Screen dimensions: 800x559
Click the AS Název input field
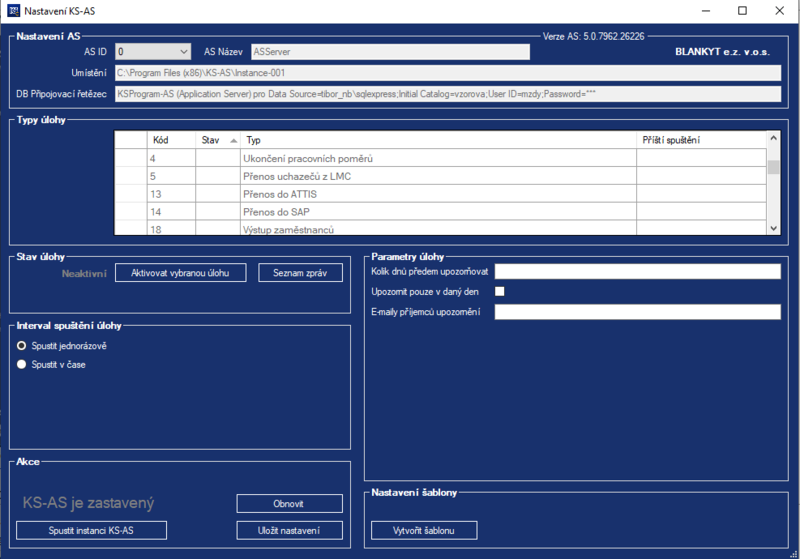(x=390, y=52)
